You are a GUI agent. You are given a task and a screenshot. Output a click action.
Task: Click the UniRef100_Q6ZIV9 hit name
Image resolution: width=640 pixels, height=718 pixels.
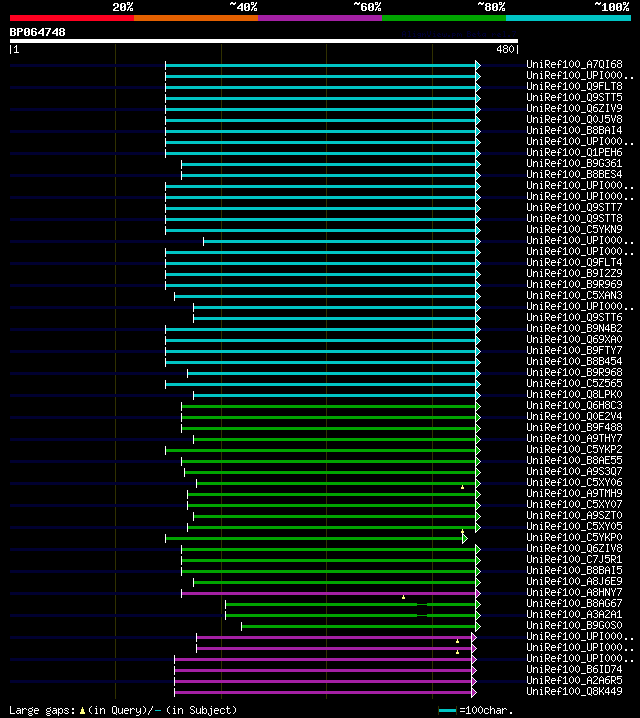coord(574,108)
